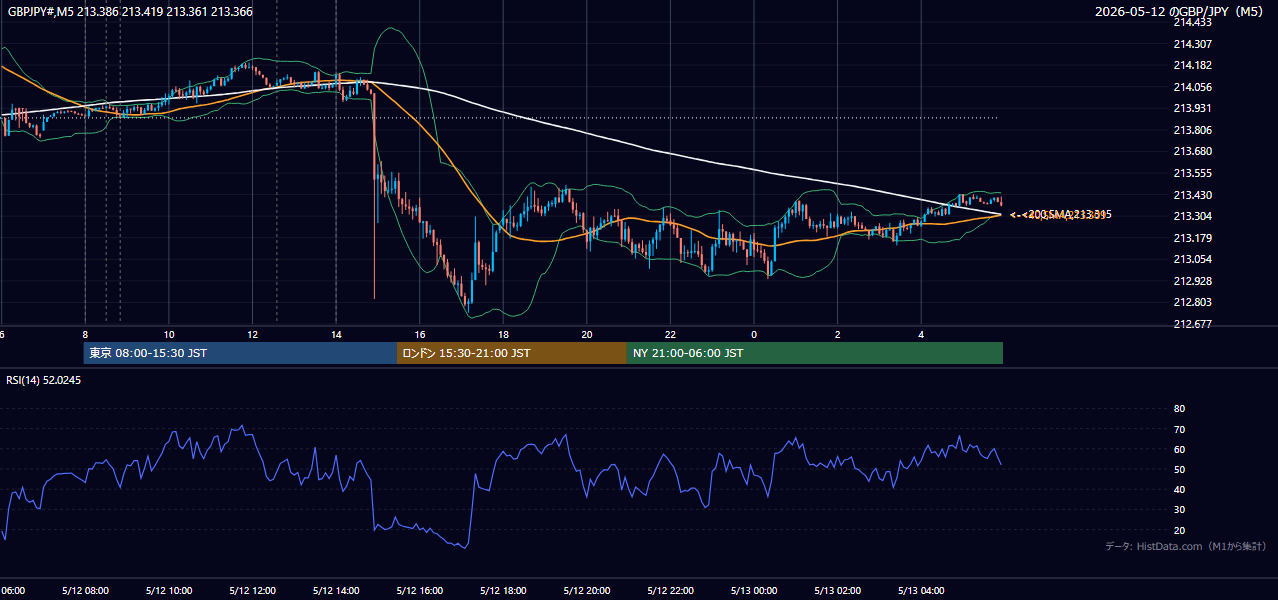Click price level 214.433 on the axis
1278x600 pixels.
tap(1192, 22)
